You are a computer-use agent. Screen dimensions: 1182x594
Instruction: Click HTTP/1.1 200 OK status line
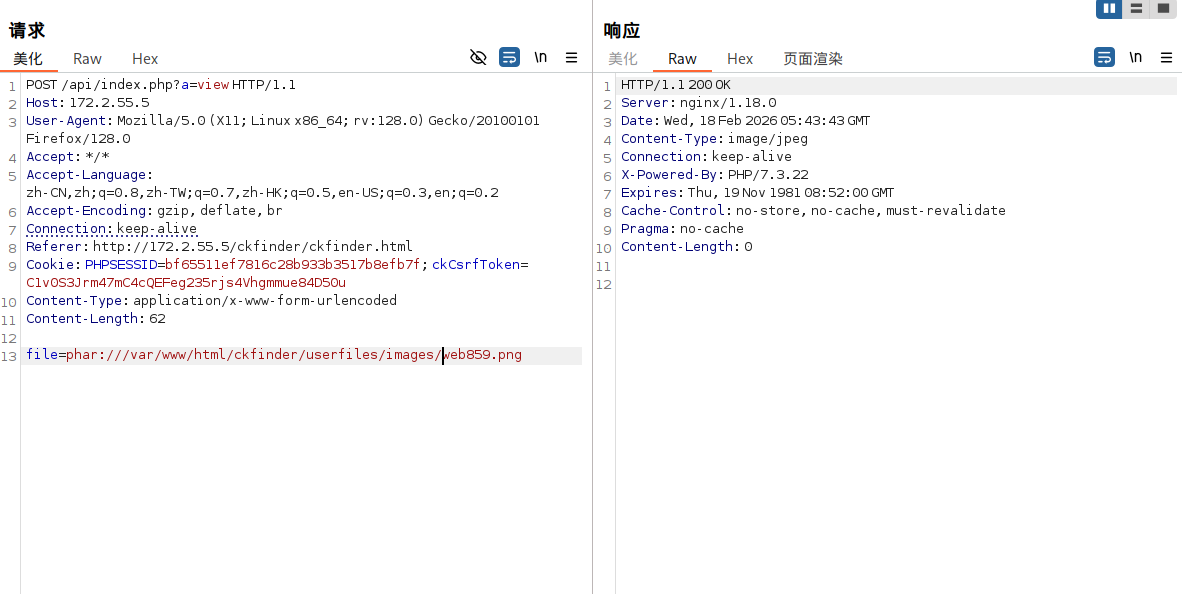(x=675, y=84)
